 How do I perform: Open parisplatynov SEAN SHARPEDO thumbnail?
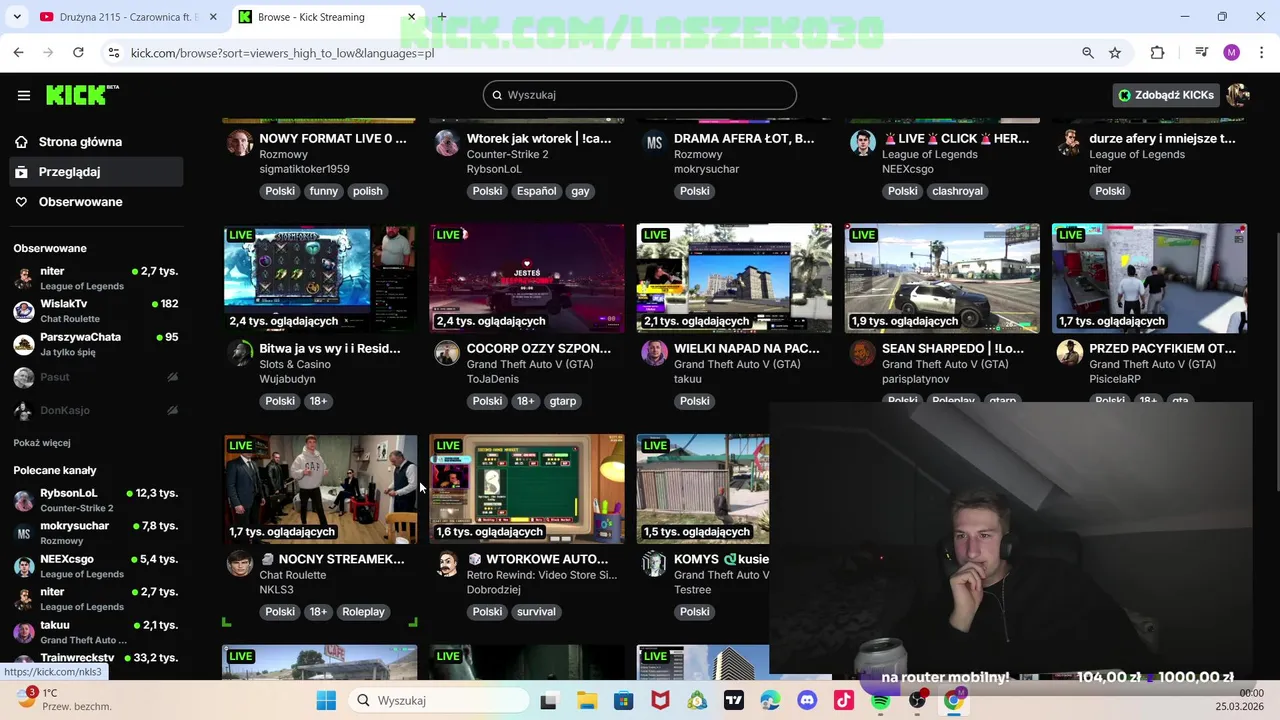pos(942,278)
